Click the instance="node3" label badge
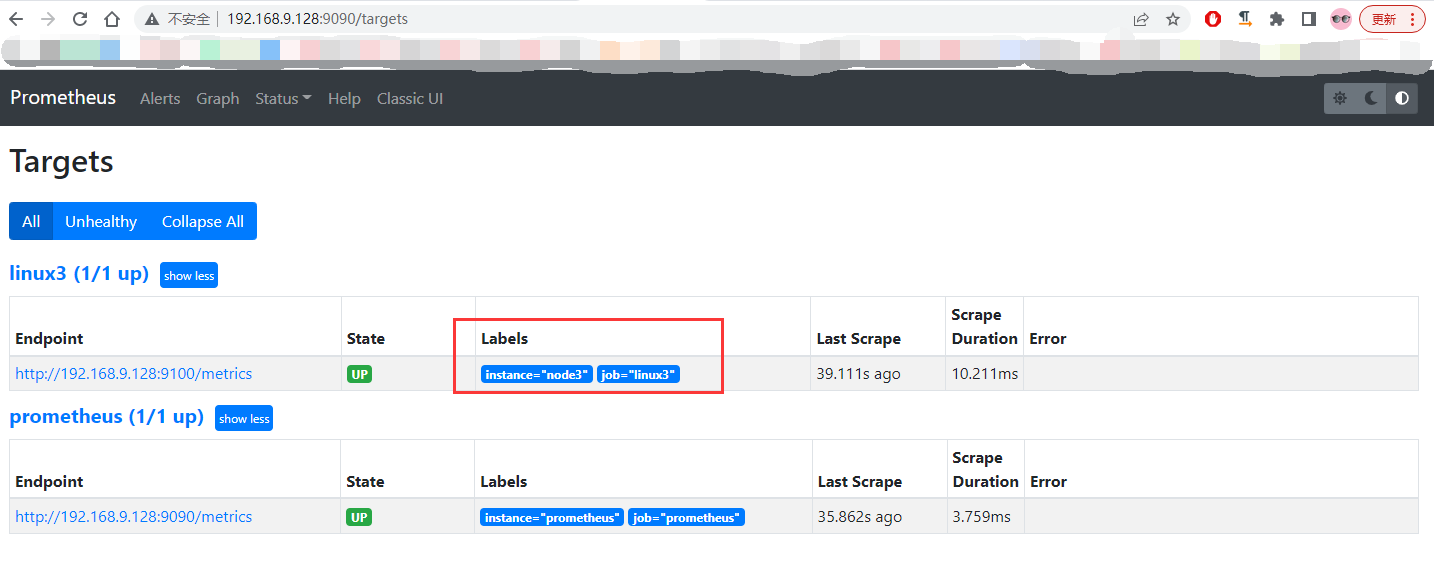The image size is (1434, 583). 537,374
